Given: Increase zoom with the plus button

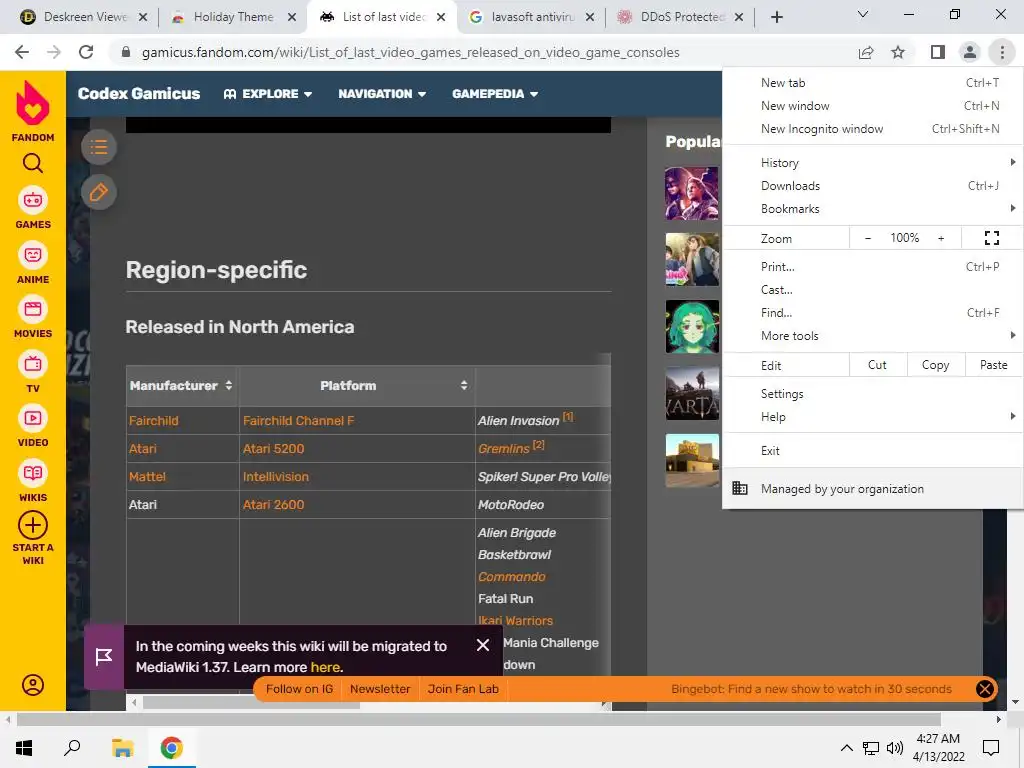Looking at the screenshot, I should tap(941, 238).
